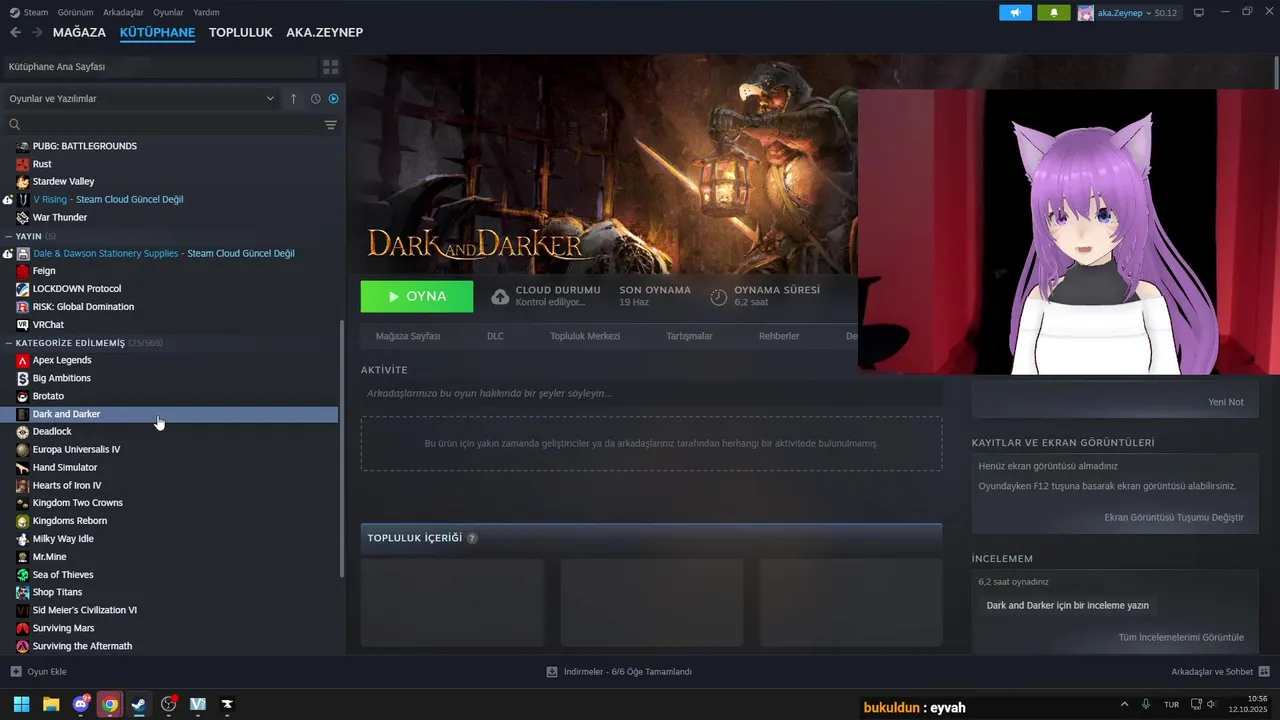Click the Oynama Süresi clock icon
This screenshot has width=1280, height=720.
click(x=718, y=296)
